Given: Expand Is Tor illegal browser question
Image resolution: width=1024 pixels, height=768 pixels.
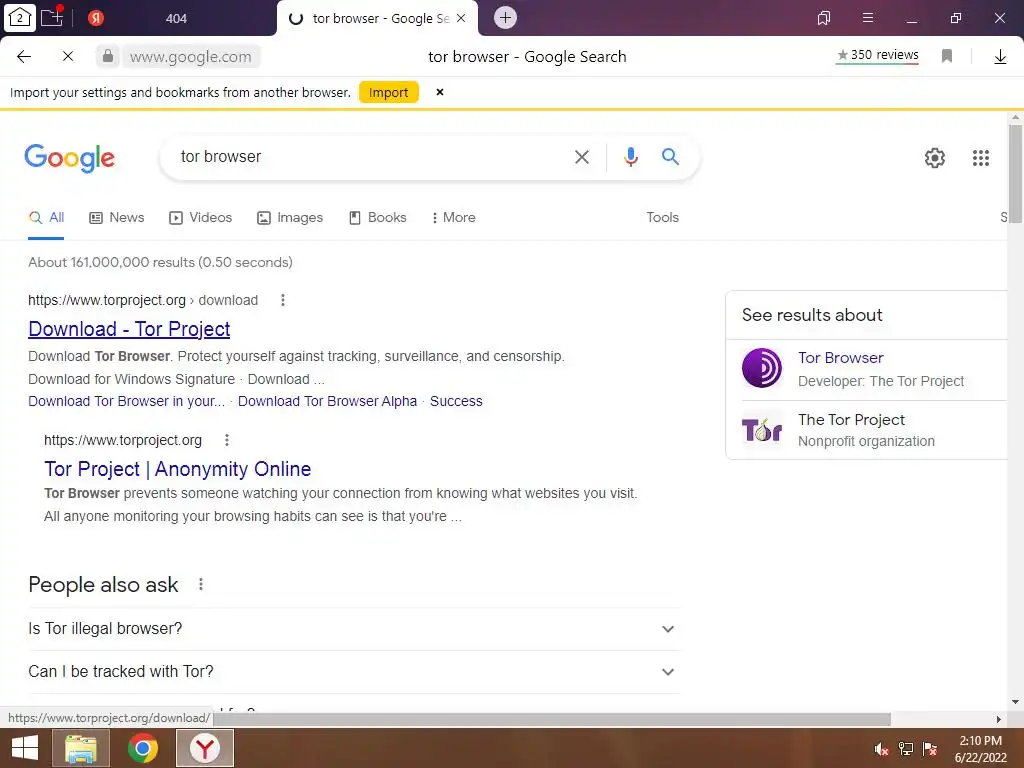Looking at the screenshot, I should click(354, 629).
